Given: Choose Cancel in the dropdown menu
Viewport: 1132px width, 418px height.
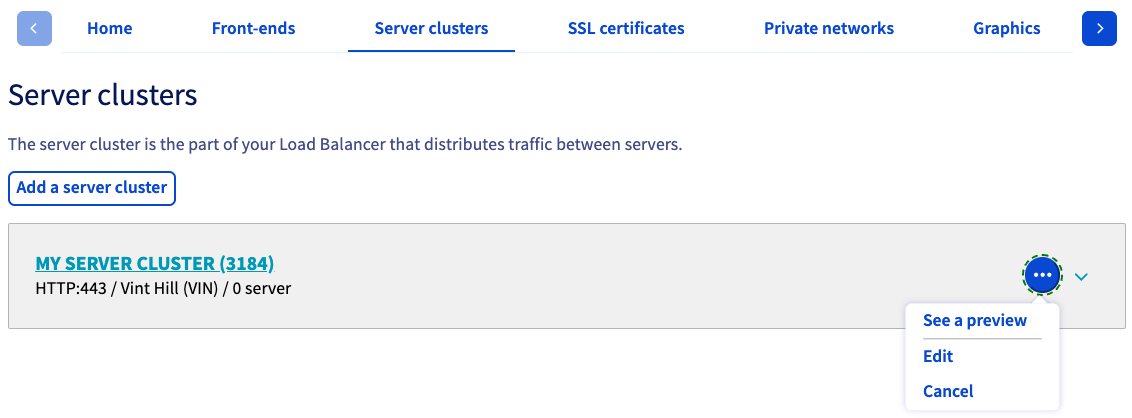Looking at the screenshot, I should click(x=948, y=391).
